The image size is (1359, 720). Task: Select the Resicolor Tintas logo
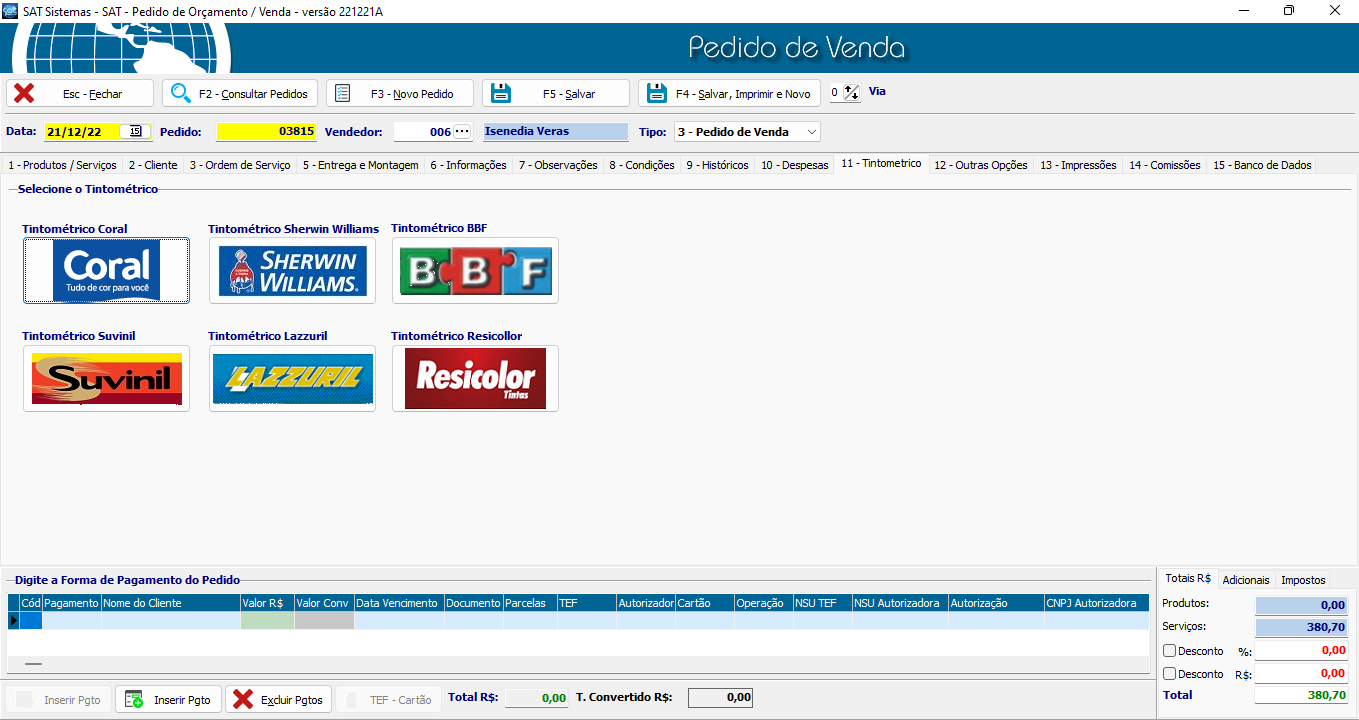(x=475, y=378)
